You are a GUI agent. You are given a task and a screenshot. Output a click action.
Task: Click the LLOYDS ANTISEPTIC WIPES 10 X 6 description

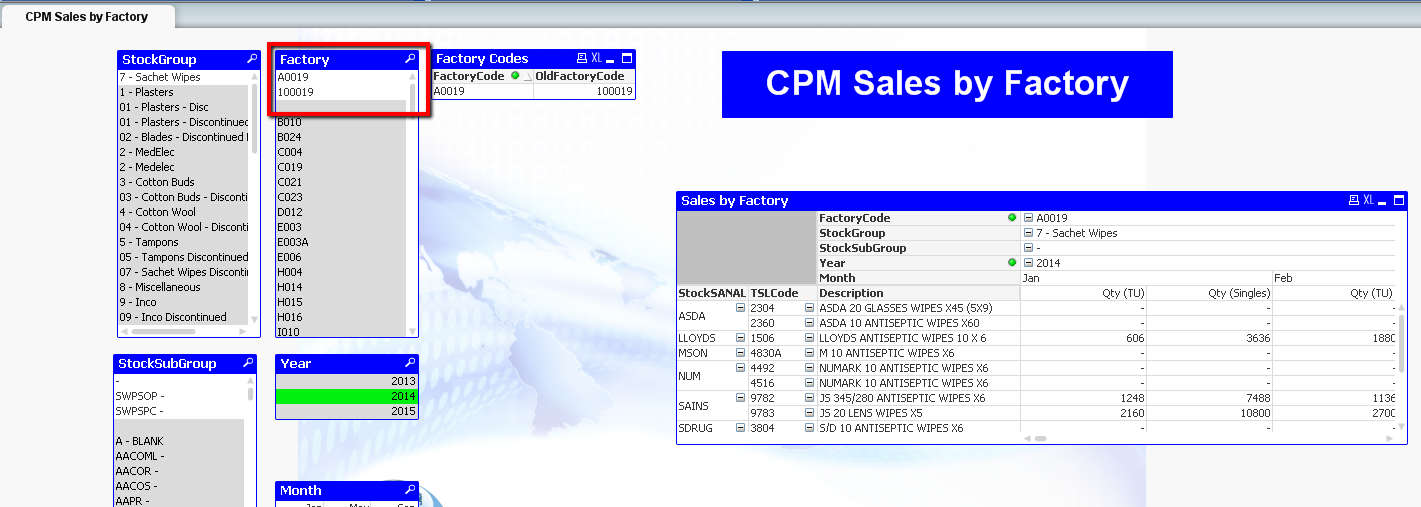903,338
